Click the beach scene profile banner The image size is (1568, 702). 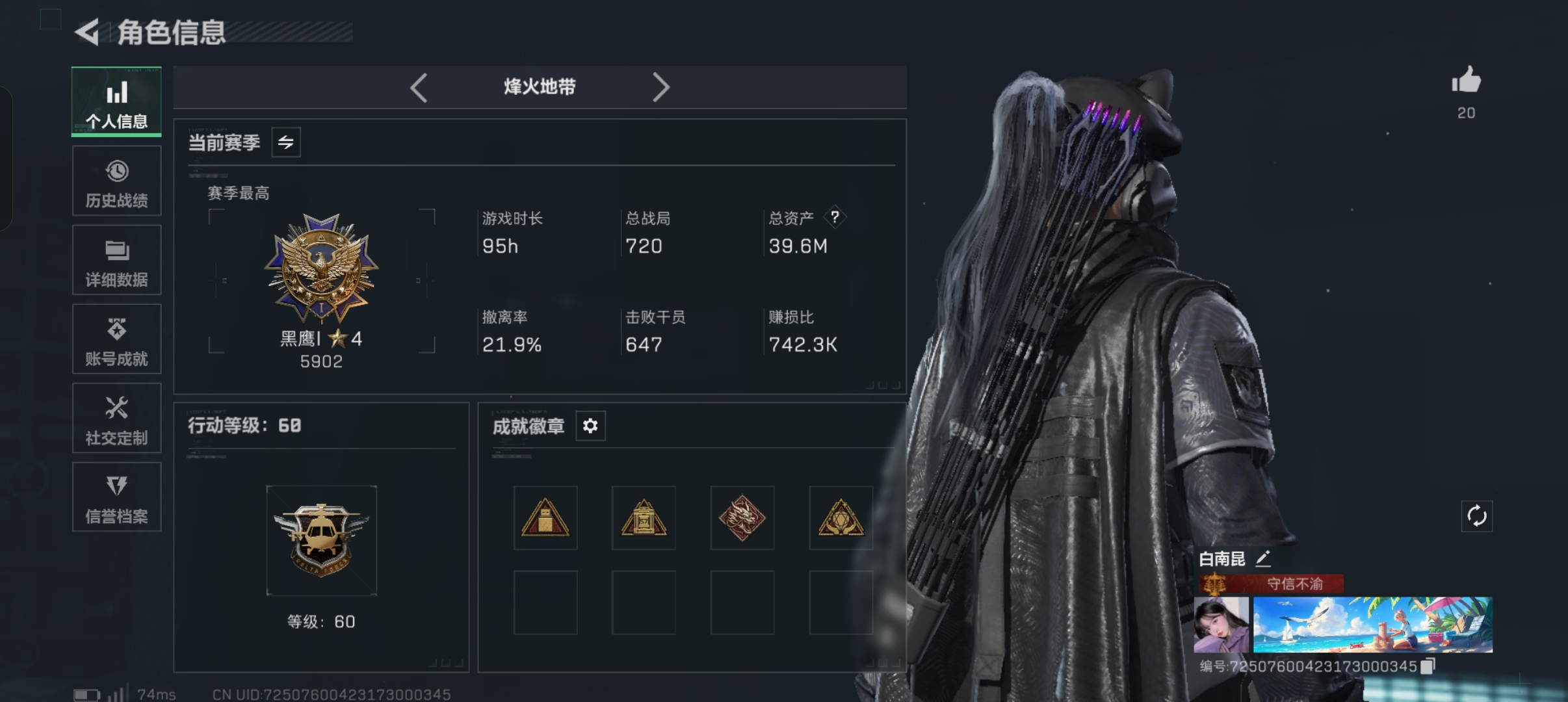coord(1372,625)
